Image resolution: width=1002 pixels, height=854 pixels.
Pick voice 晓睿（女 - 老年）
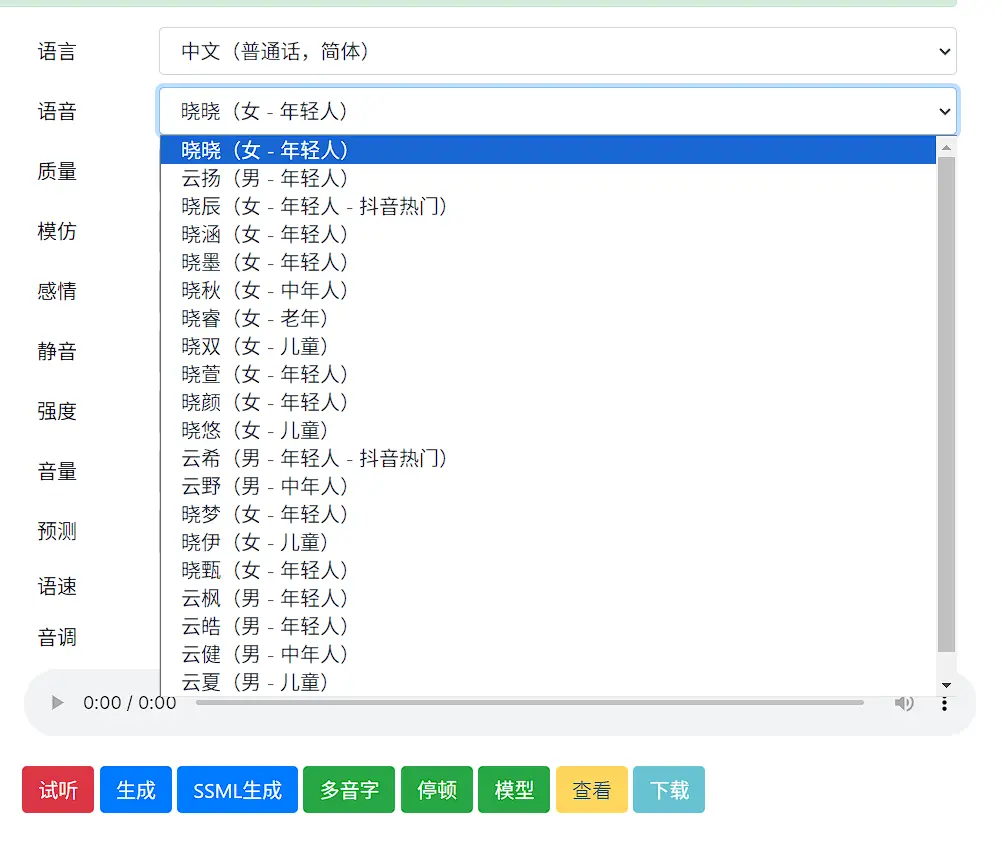click(255, 318)
